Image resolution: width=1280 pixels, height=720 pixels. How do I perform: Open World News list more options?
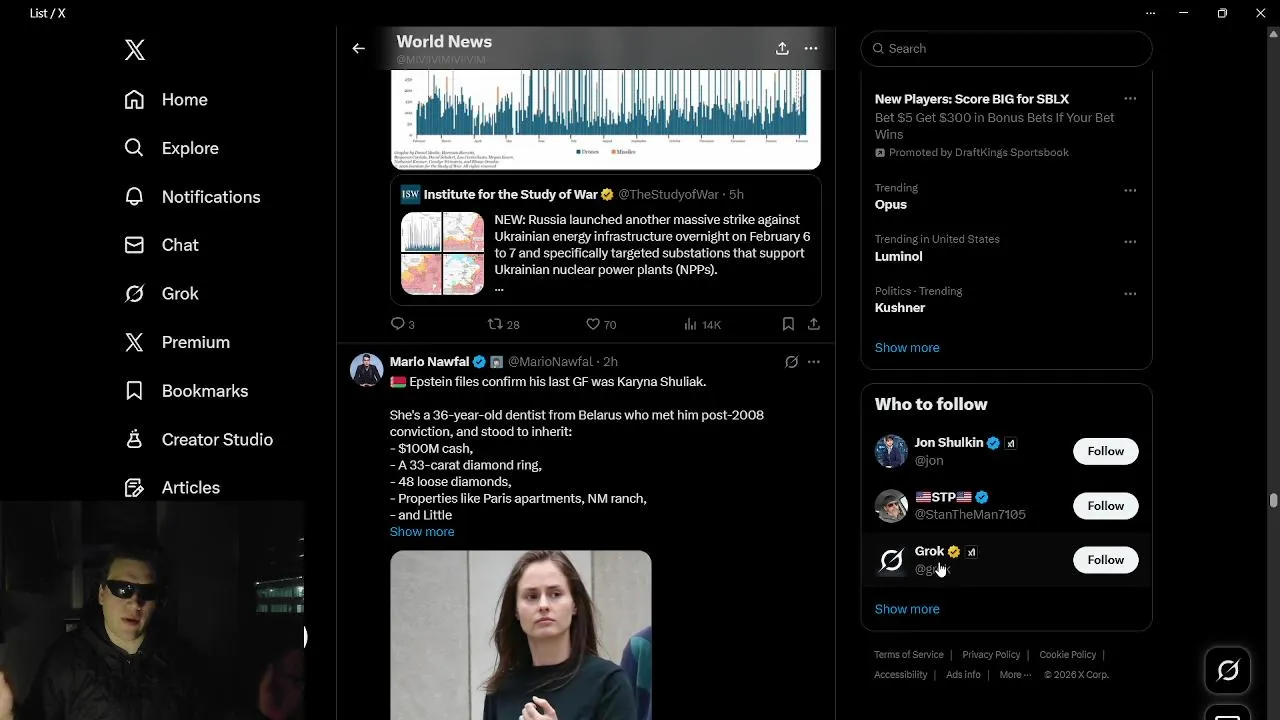coord(811,48)
